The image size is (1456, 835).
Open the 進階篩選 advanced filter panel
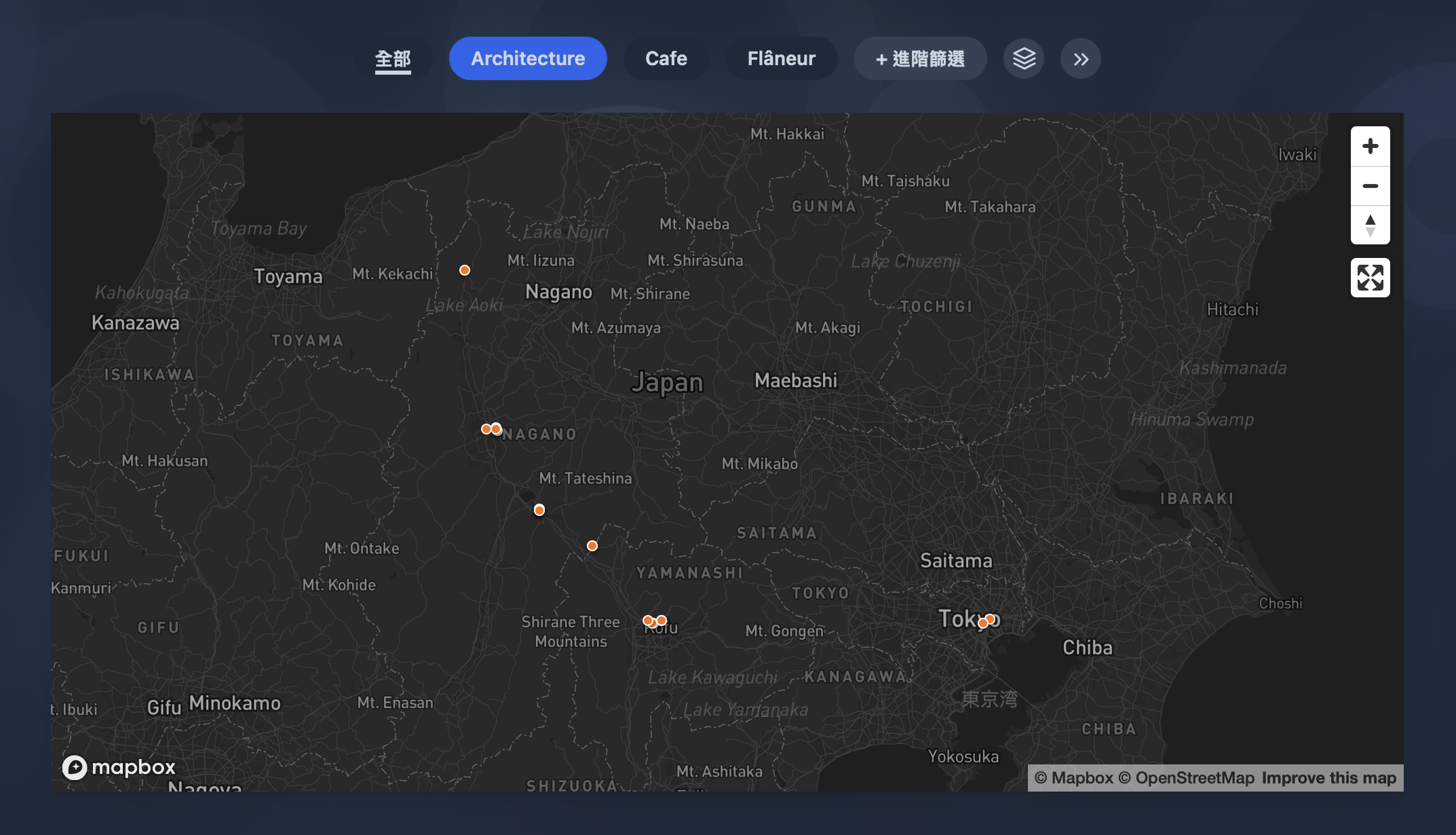pos(920,58)
